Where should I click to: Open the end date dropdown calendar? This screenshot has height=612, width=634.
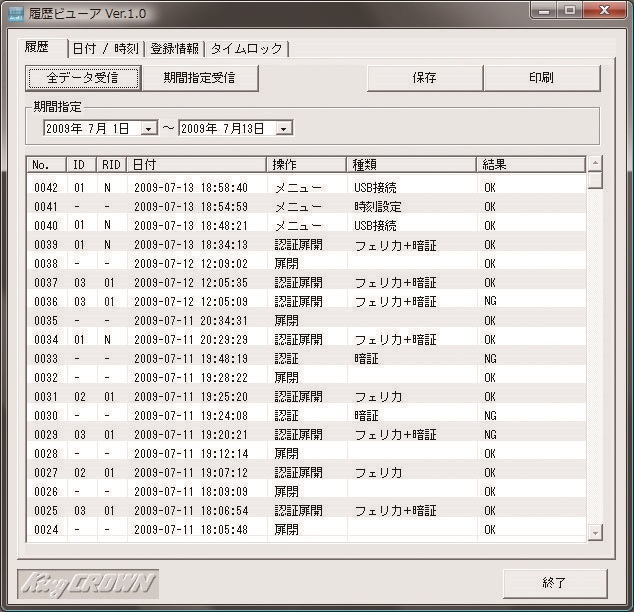(284, 128)
